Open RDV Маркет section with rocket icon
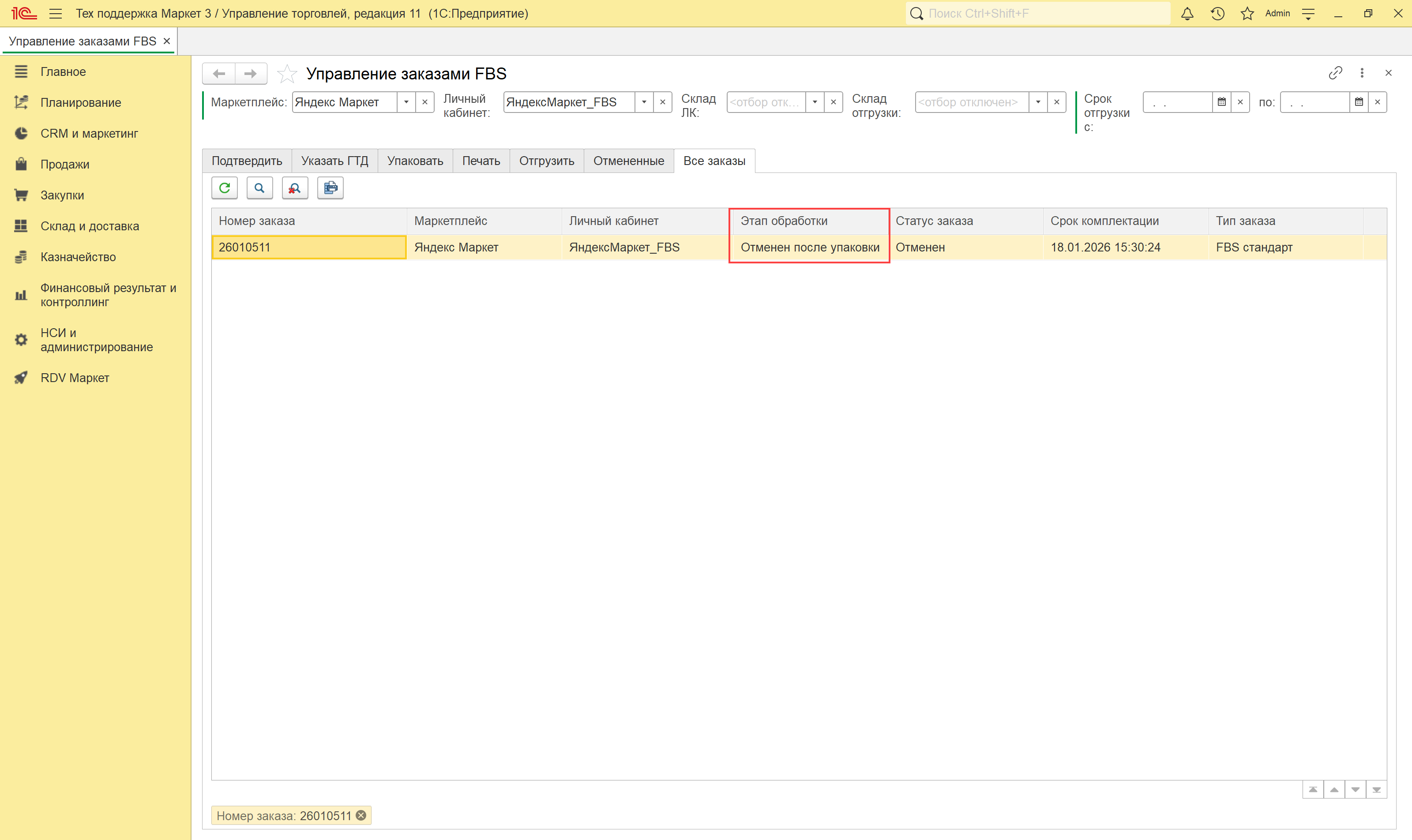The image size is (1412, 840). tap(74, 378)
